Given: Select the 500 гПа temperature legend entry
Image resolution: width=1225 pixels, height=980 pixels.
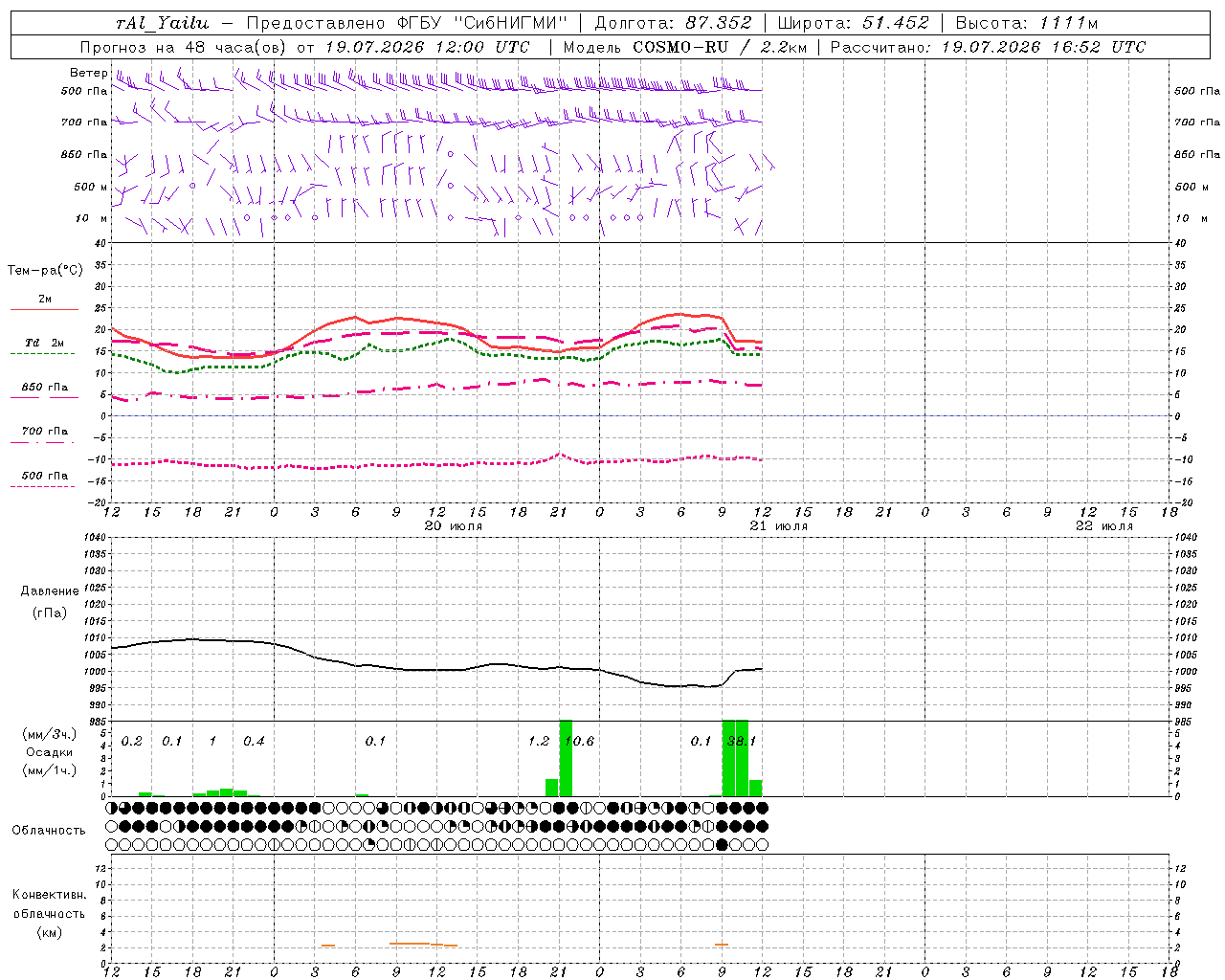Looking at the screenshot, I should coord(44,480).
